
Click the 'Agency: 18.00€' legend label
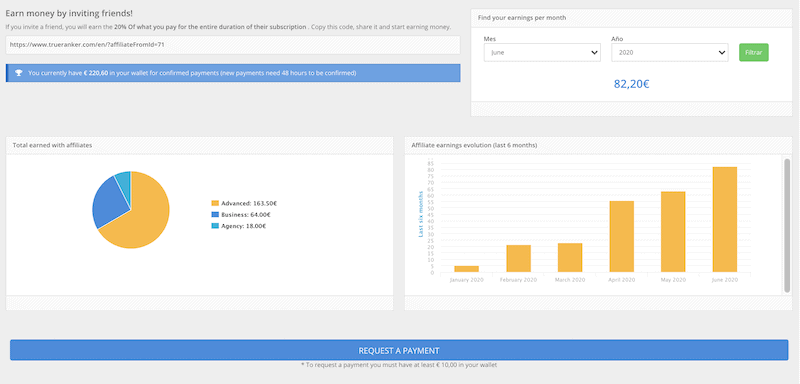[x=243, y=226]
